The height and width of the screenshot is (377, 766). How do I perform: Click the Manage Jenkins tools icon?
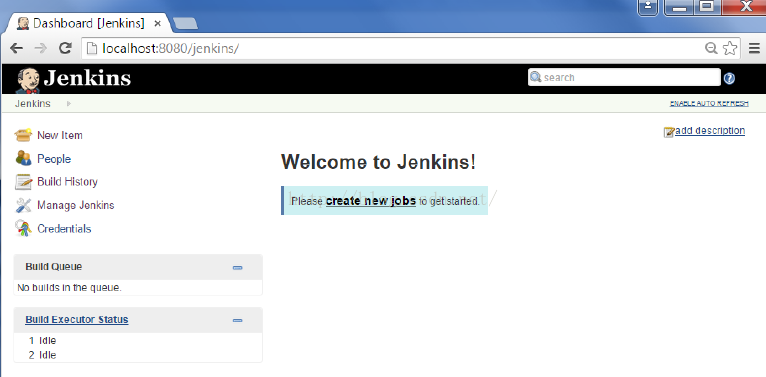(x=23, y=205)
